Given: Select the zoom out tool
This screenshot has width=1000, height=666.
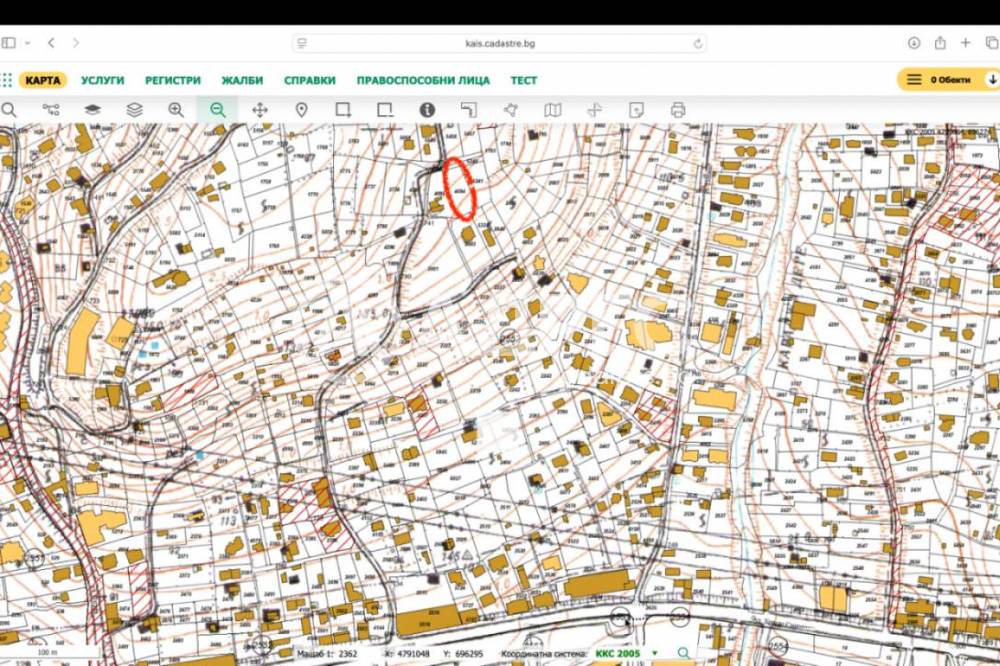Looking at the screenshot, I should pyautogui.click(x=217, y=110).
